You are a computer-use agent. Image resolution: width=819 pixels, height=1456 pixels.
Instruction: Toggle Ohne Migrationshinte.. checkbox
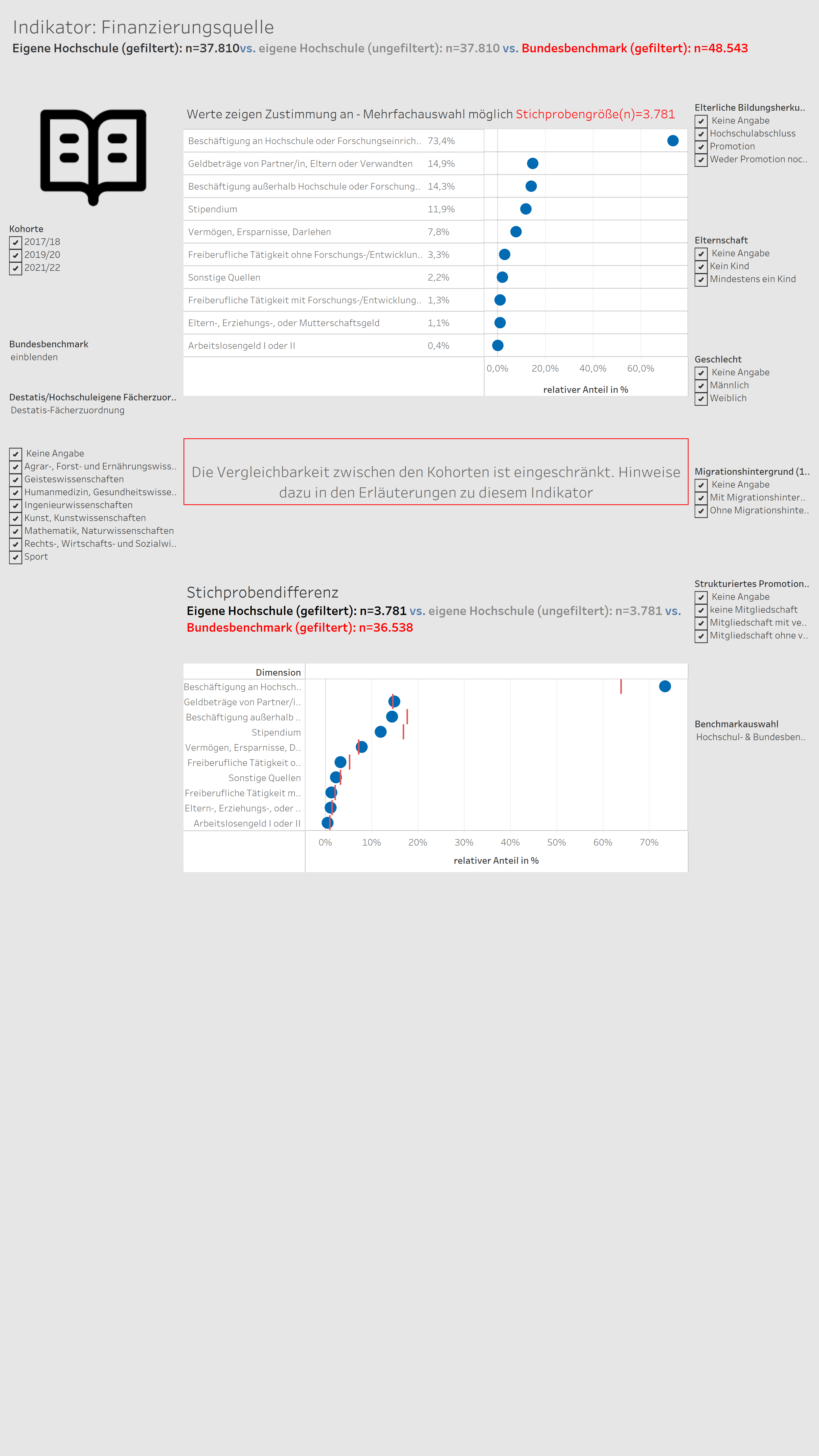(701, 511)
